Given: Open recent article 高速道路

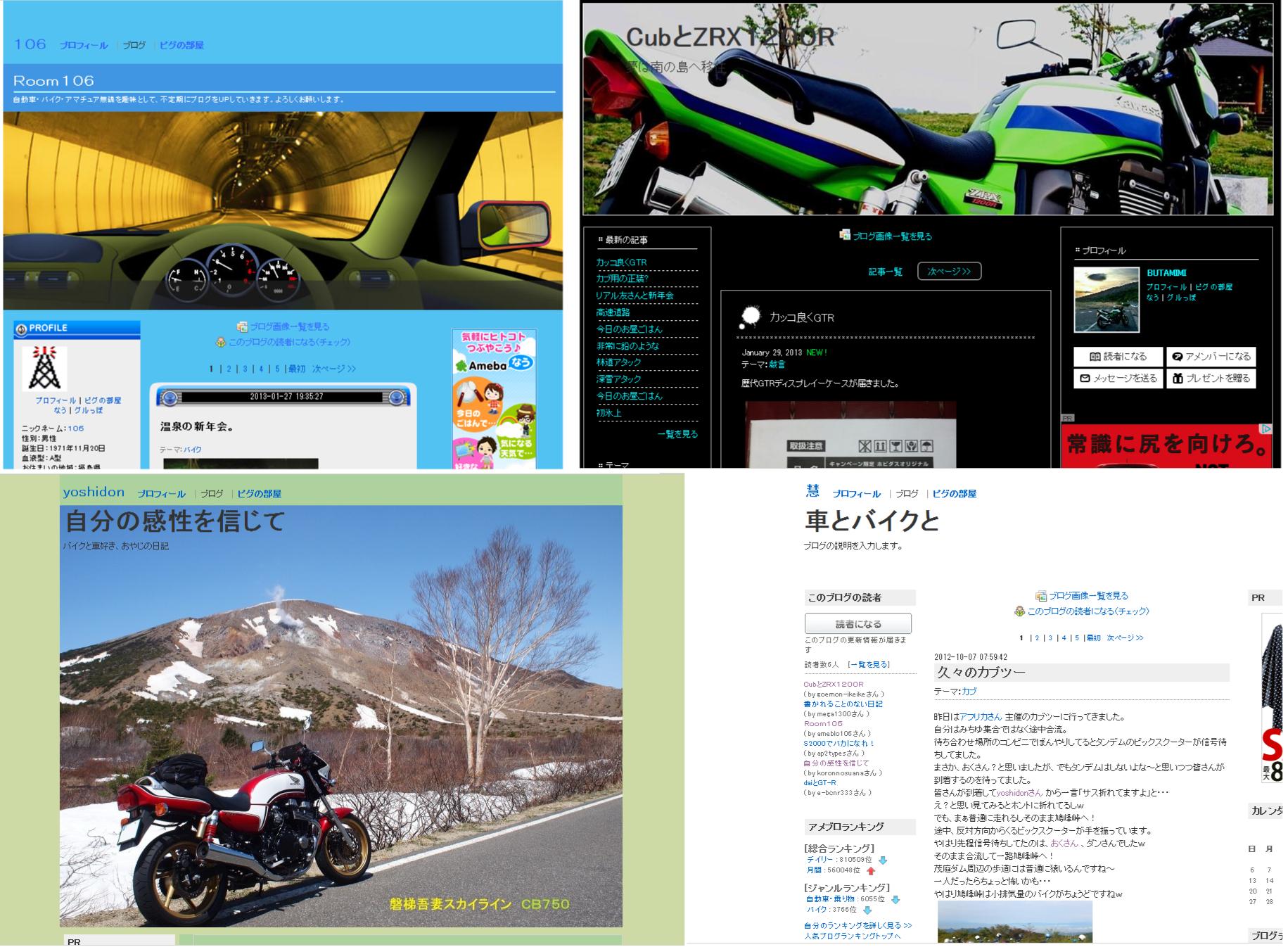Looking at the screenshot, I should tap(613, 312).
